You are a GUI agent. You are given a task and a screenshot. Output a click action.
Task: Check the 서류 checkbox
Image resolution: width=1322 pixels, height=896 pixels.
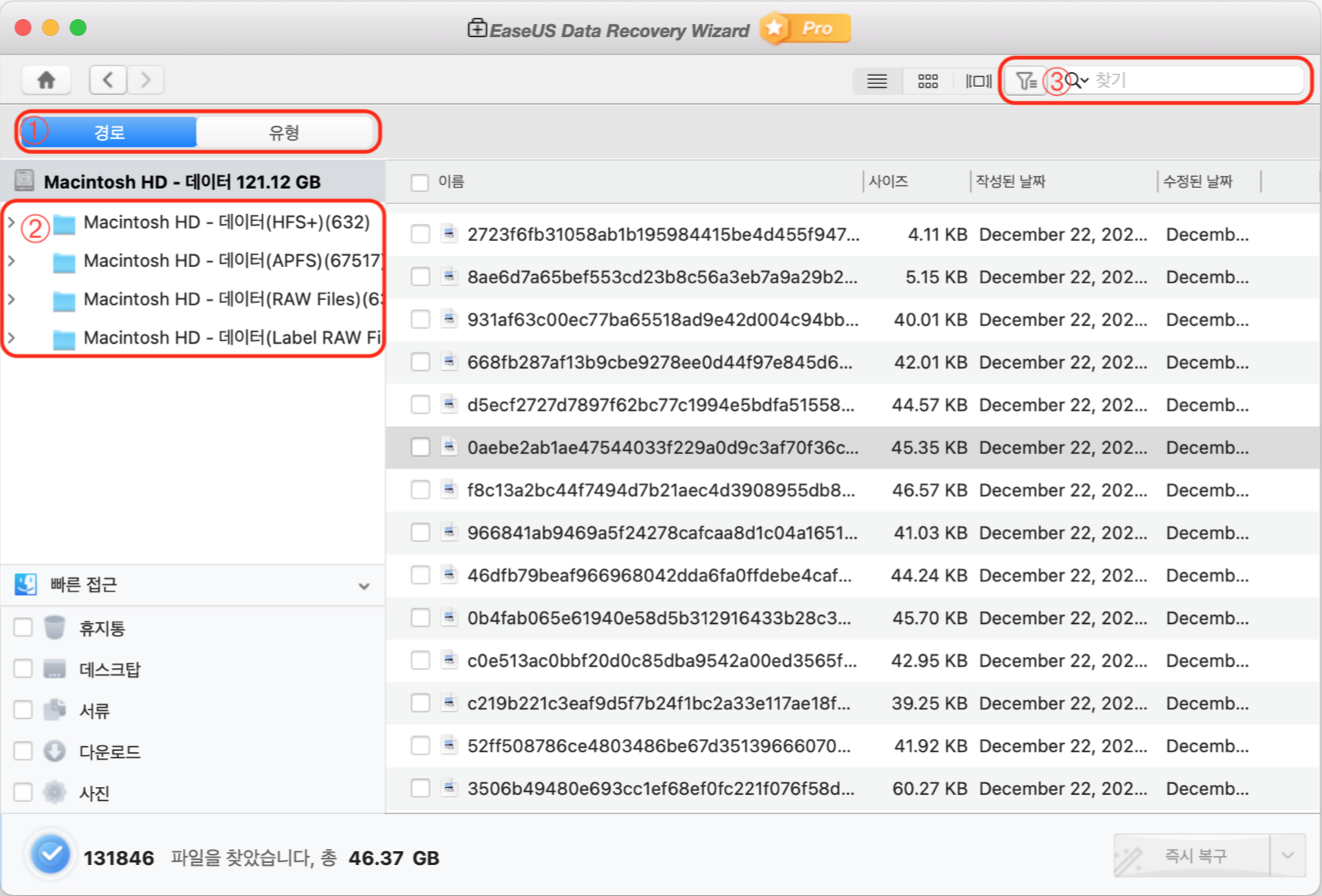click(23, 710)
